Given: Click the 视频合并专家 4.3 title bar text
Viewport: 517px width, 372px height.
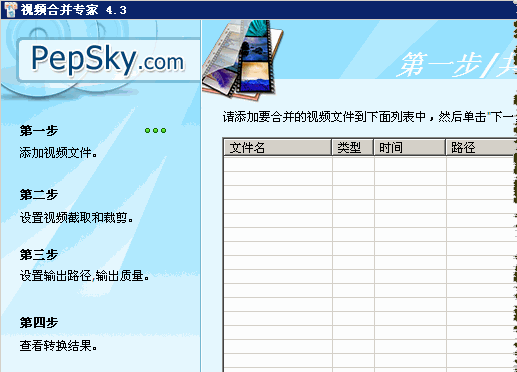Looking at the screenshot, I should (x=74, y=10).
